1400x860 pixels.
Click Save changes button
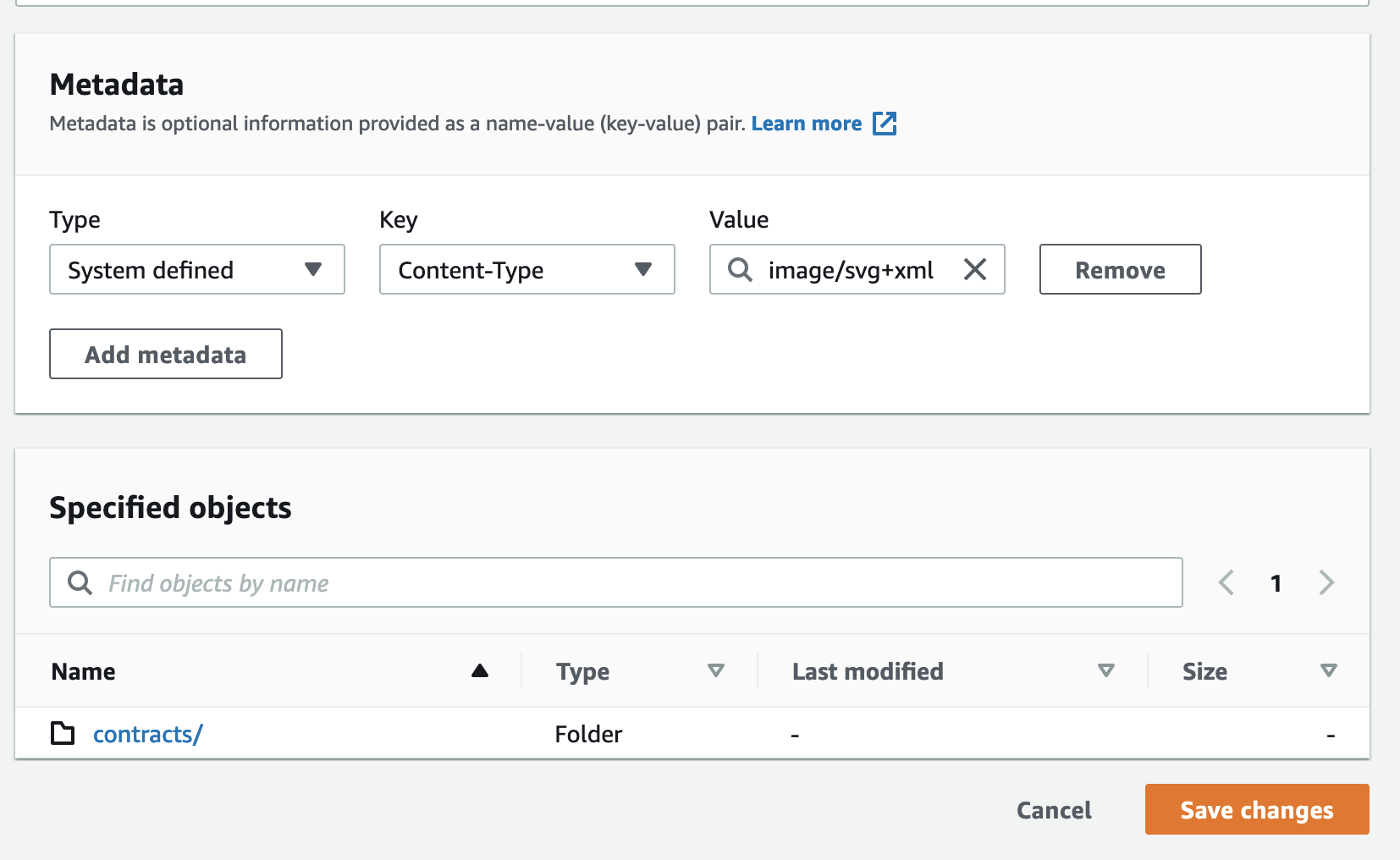pos(1257,809)
